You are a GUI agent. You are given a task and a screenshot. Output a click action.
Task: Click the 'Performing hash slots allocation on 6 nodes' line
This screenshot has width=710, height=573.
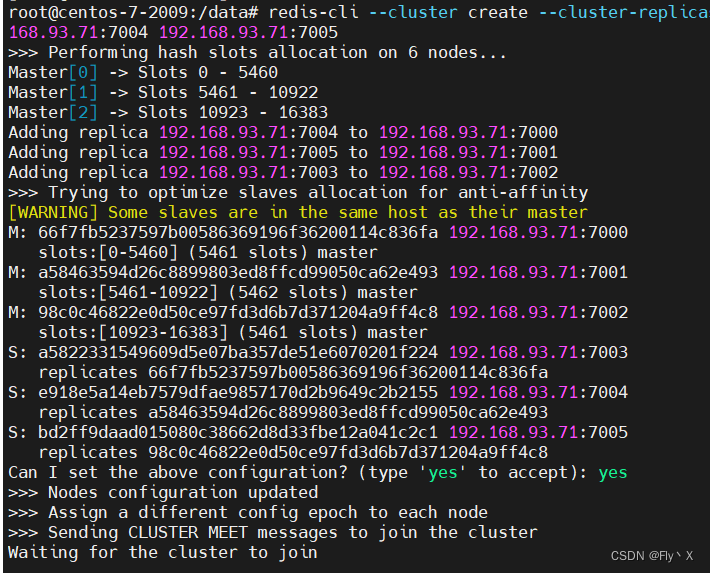257,53
